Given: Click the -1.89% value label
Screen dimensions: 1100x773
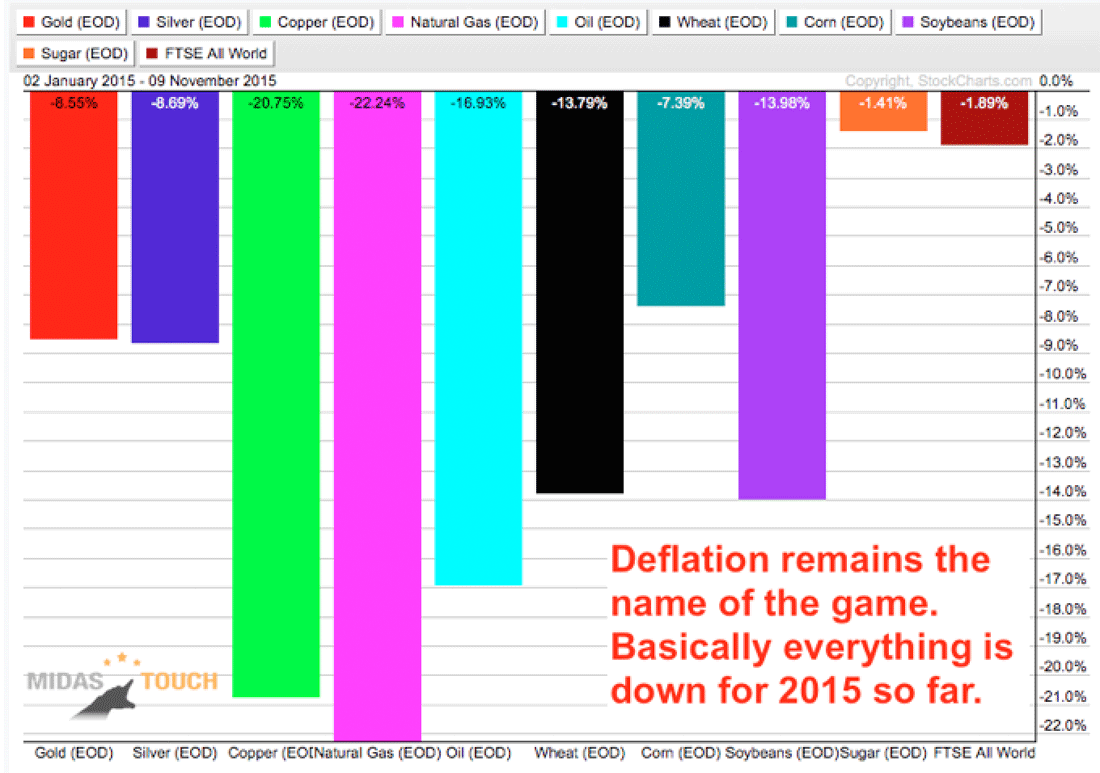Looking at the screenshot, I should point(984,103).
